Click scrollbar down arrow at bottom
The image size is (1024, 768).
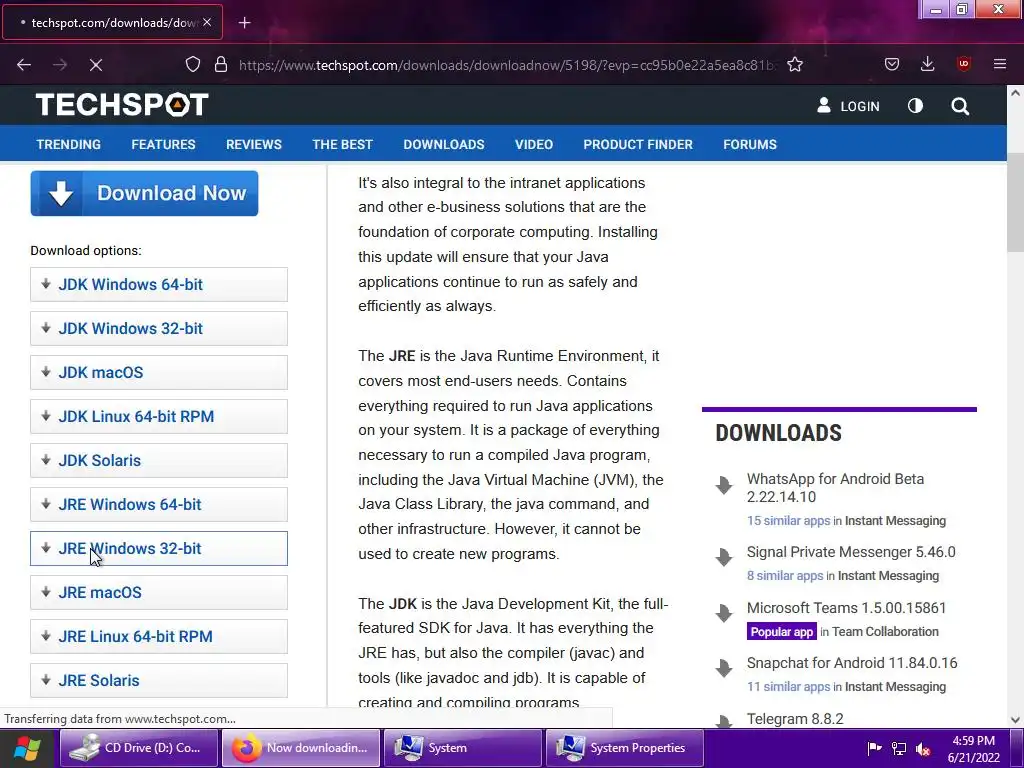click(1015, 720)
